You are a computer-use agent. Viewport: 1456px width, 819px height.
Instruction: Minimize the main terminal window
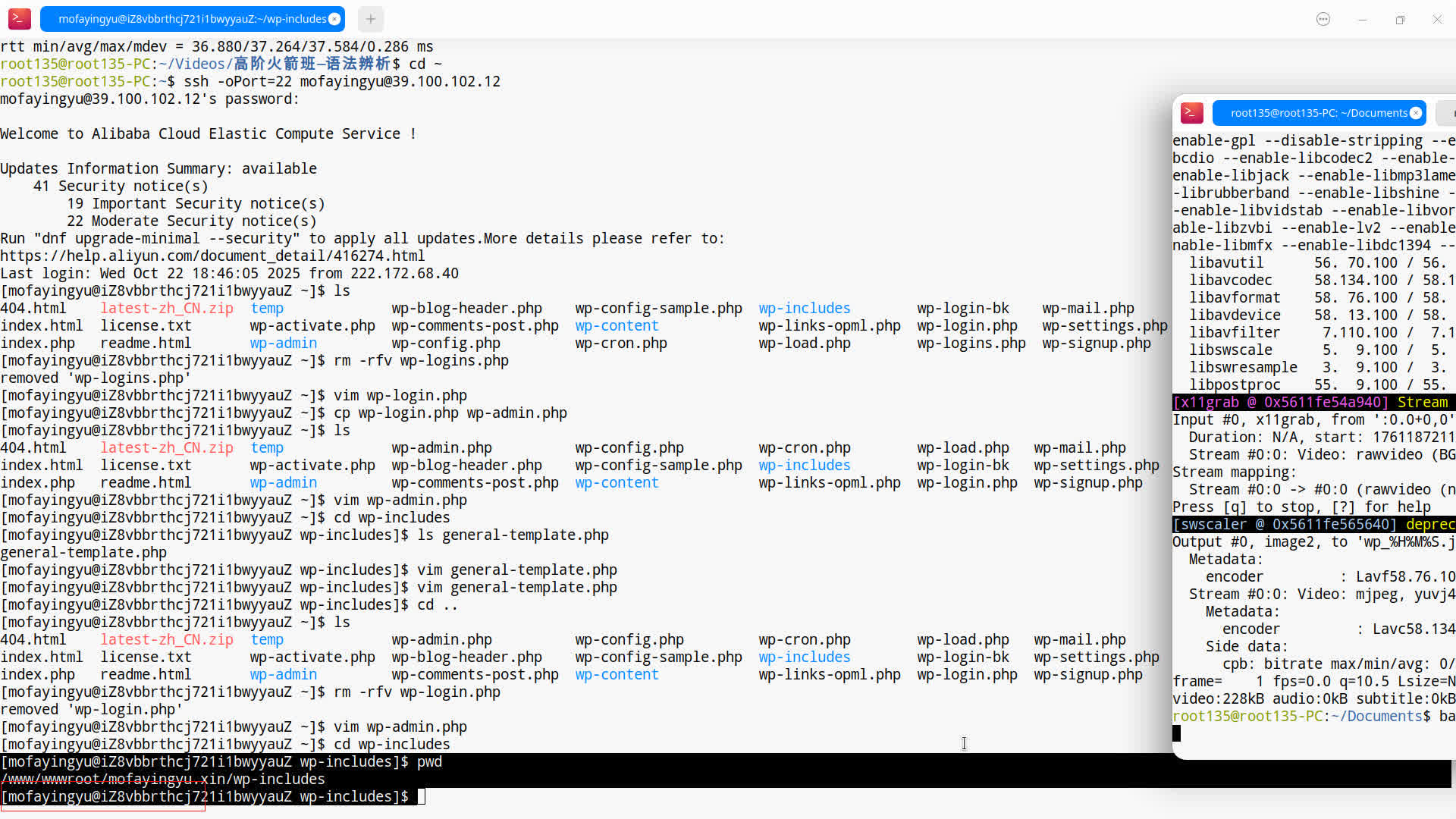pos(1362,19)
